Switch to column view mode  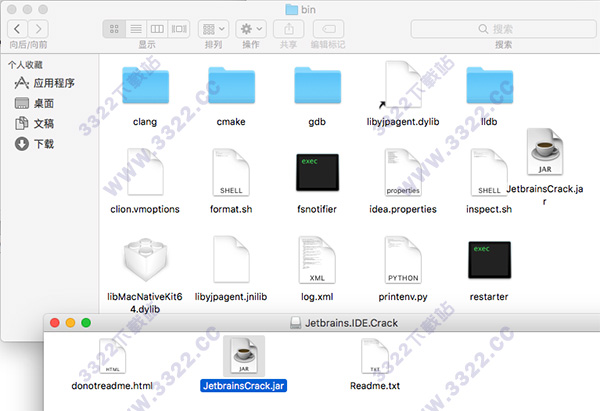point(157,29)
